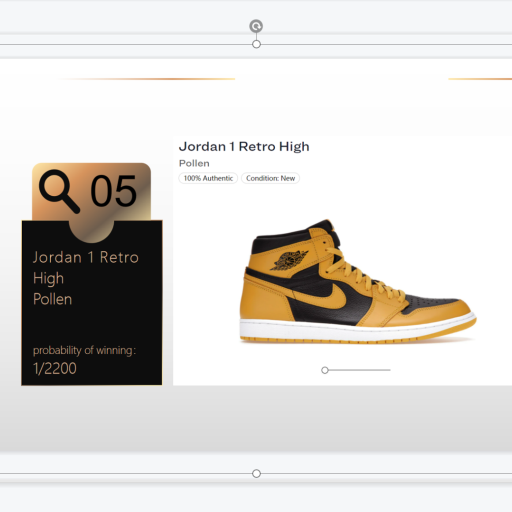The width and height of the screenshot is (512, 512).
Task: Click the Jordan wings logo on the sneaker
Action: click(x=289, y=260)
